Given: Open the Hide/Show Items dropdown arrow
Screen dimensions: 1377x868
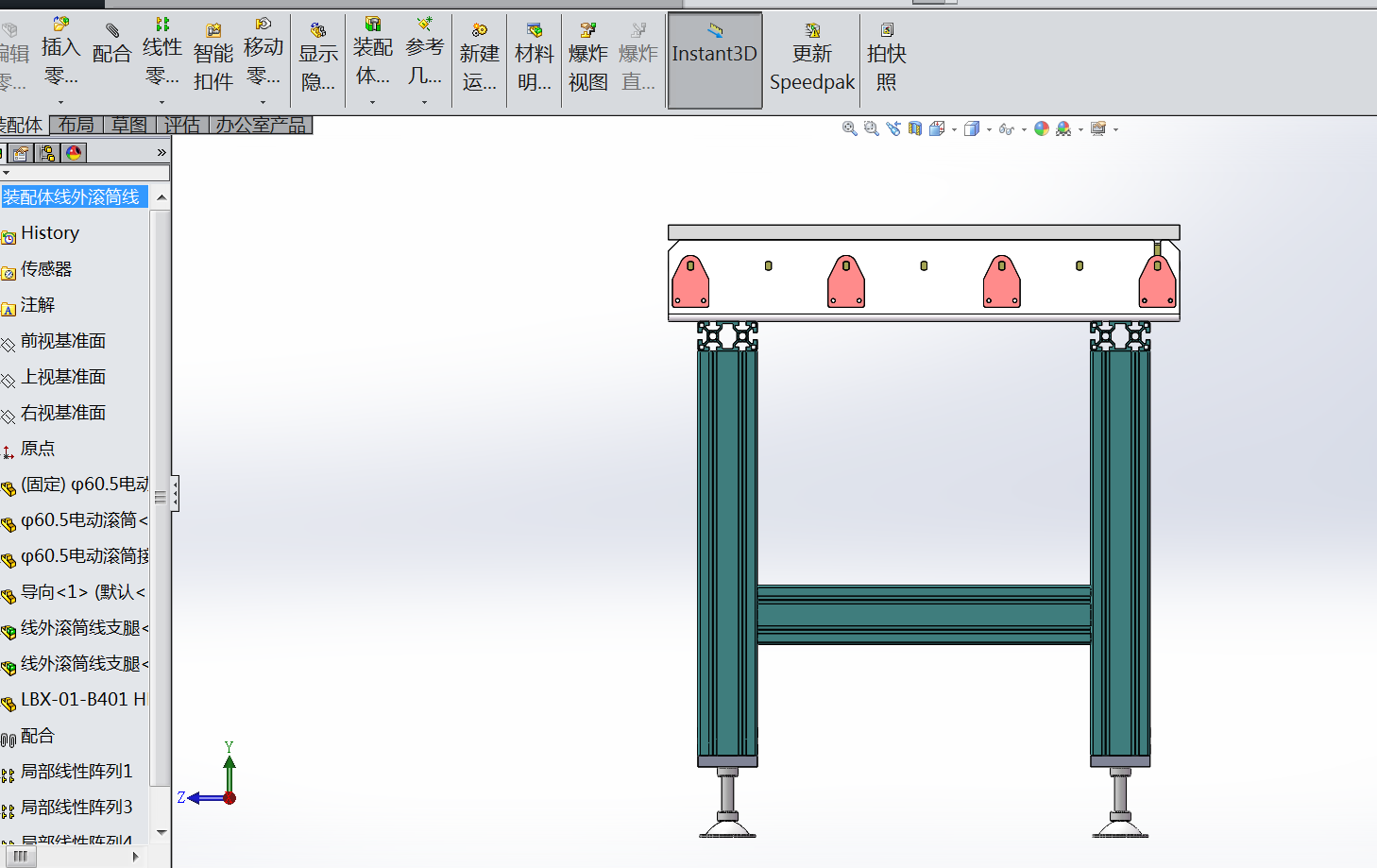Looking at the screenshot, I should coord(1024,129).
